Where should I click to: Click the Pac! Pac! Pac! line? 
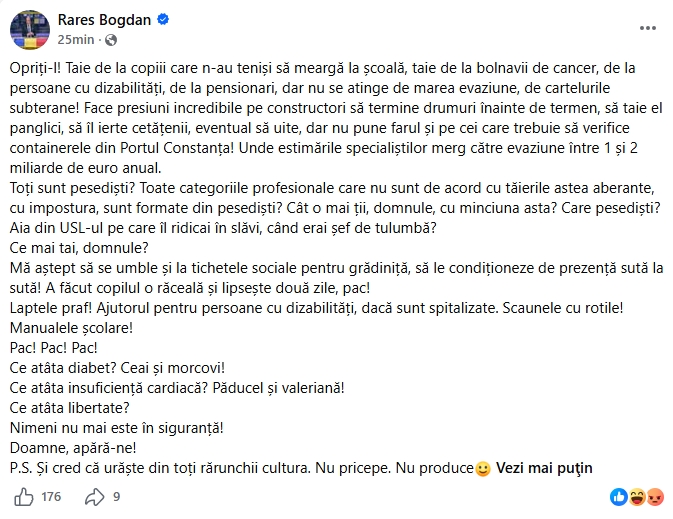point(54,348)
